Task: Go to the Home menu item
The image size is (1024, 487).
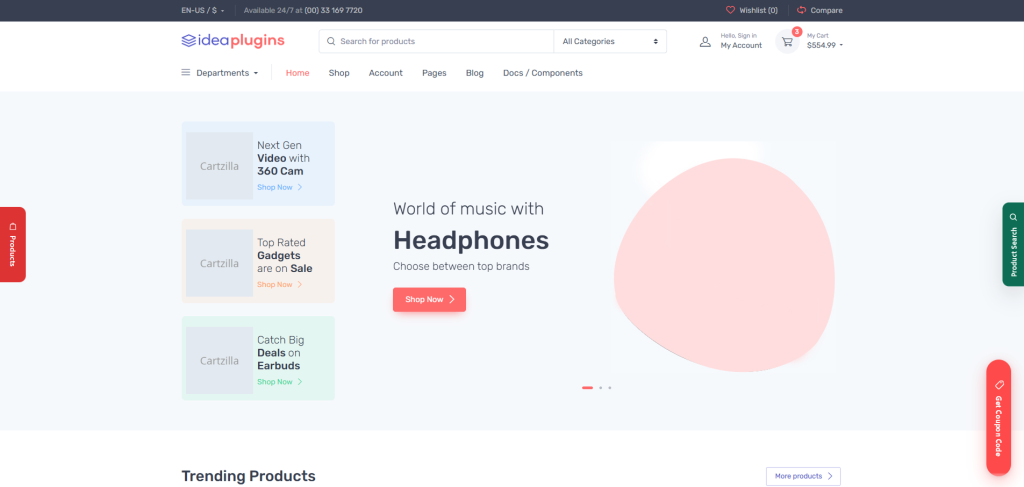Action: tap(297, 73)
